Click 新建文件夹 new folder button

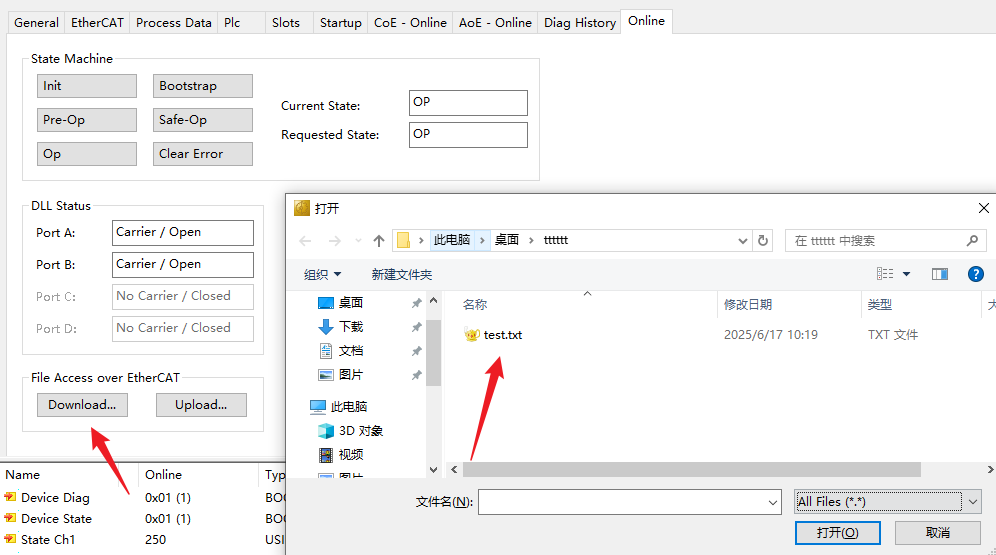coord(401,274)
